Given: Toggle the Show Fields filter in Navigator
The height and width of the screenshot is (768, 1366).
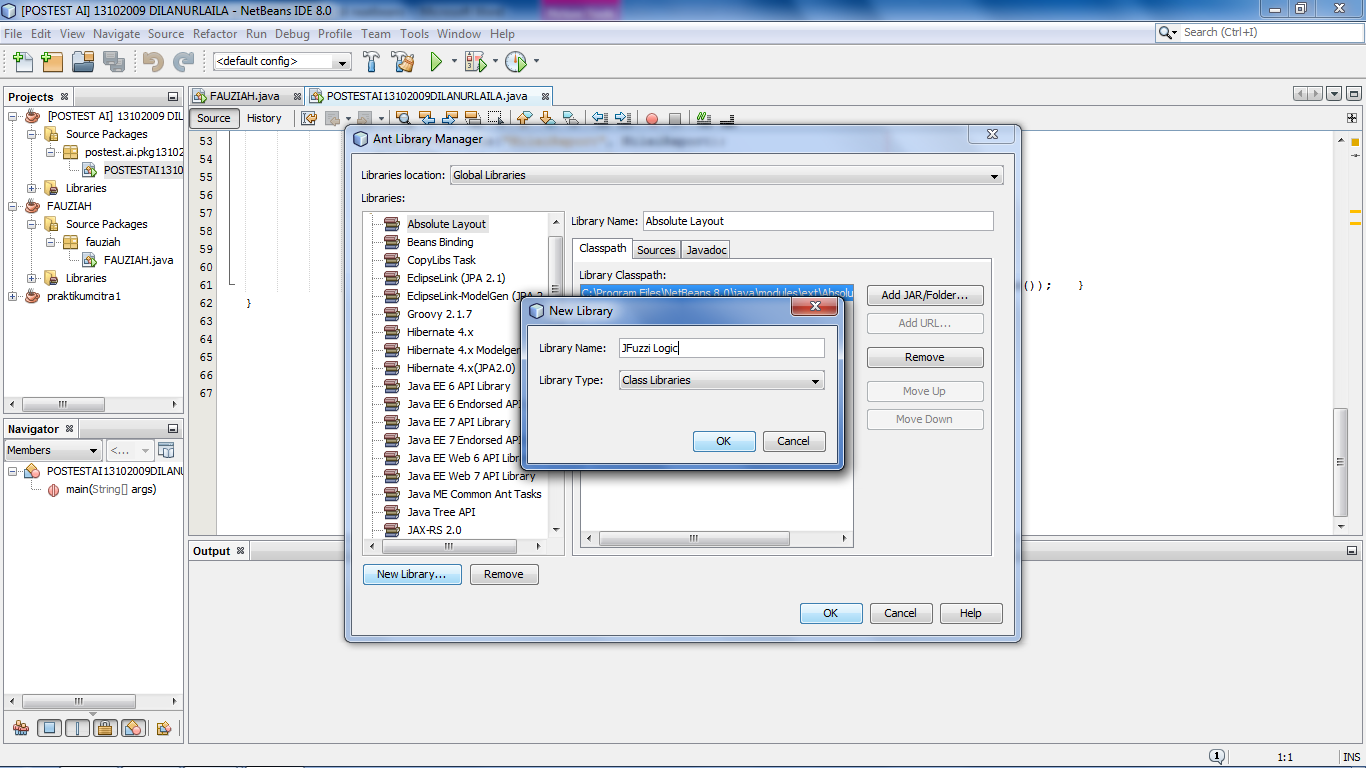Looking at the screenshot, I should (50, 728).
